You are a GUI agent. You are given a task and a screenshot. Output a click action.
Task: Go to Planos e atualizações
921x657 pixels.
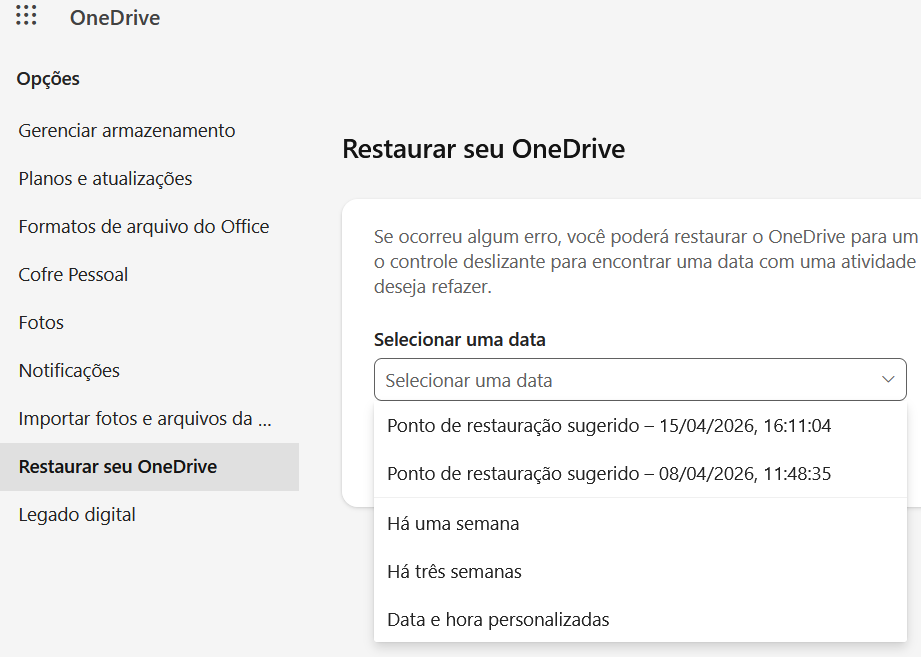tap(106, 178)
